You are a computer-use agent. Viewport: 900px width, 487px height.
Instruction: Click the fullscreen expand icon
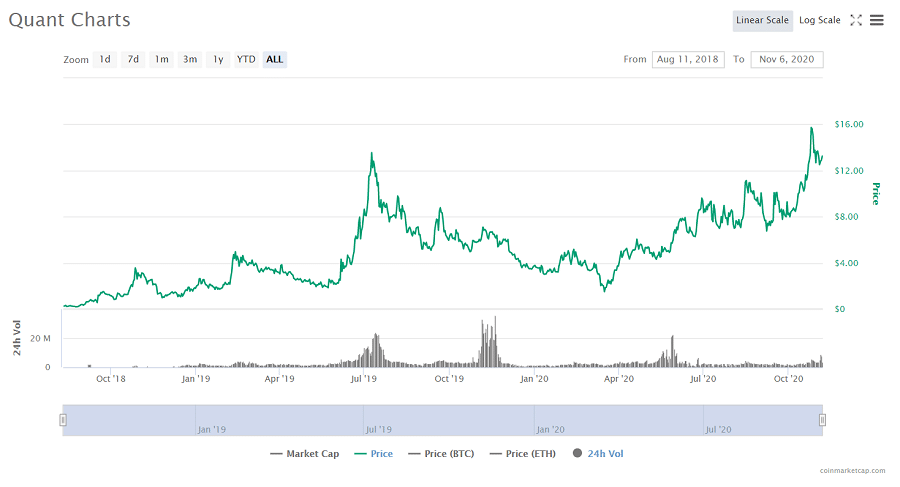[x=856, y=20]
